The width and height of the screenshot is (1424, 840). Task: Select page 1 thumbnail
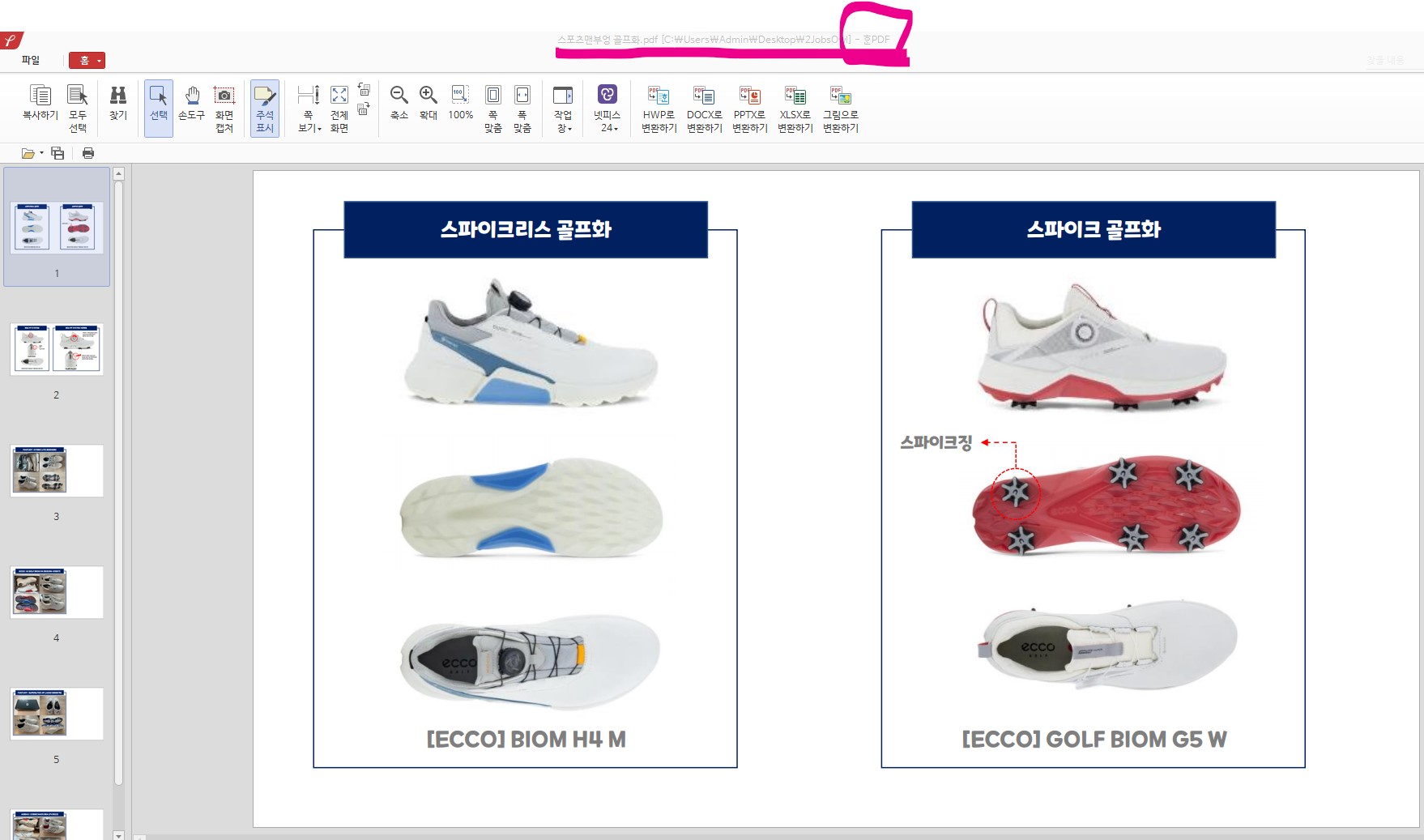click(57, 227)
